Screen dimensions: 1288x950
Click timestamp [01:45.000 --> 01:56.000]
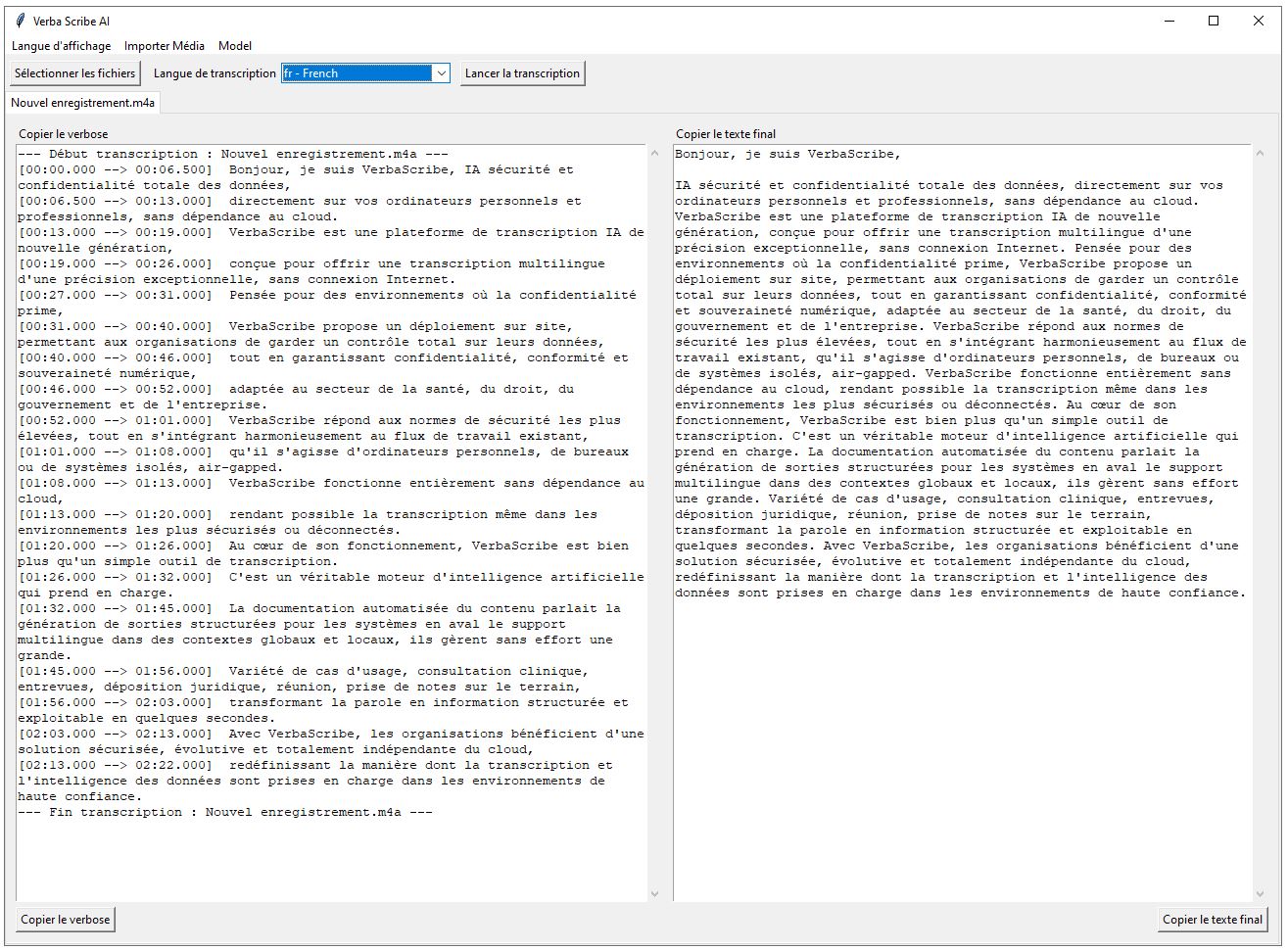(115, 671)
